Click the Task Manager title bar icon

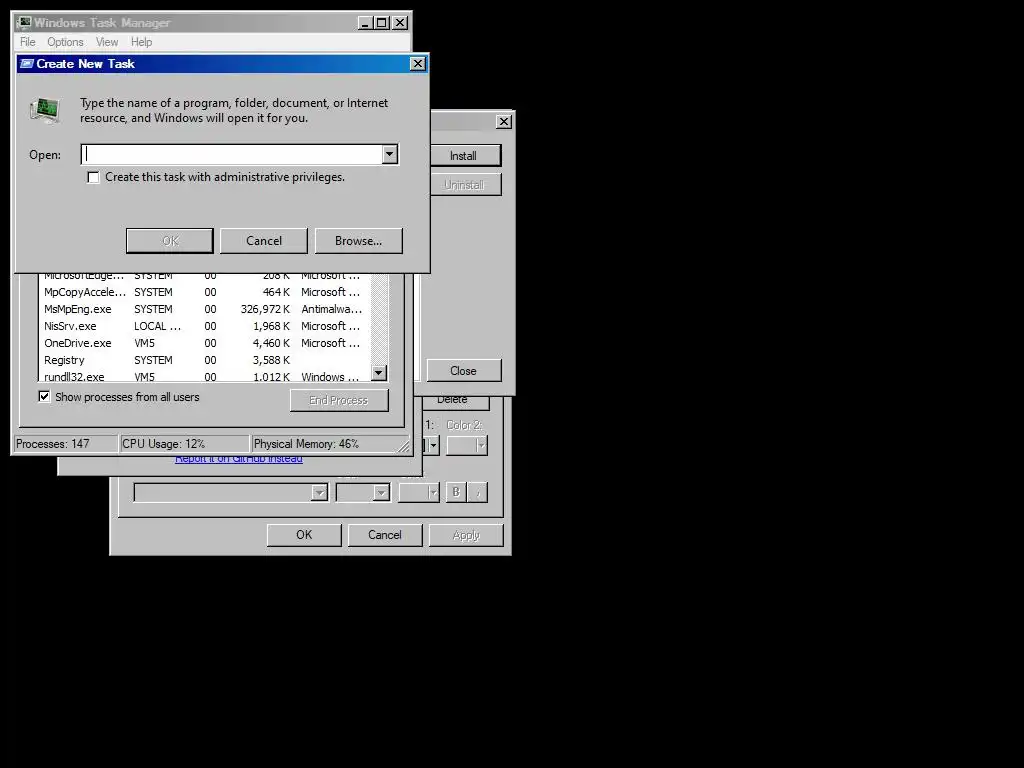pyautogui.click(x=24, y=23)
